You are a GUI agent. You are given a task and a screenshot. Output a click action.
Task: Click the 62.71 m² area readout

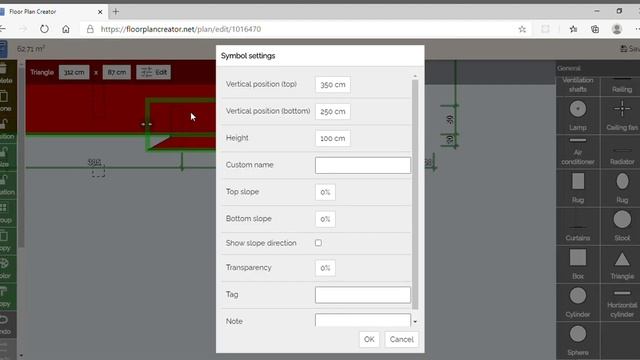tap(31, 49)
